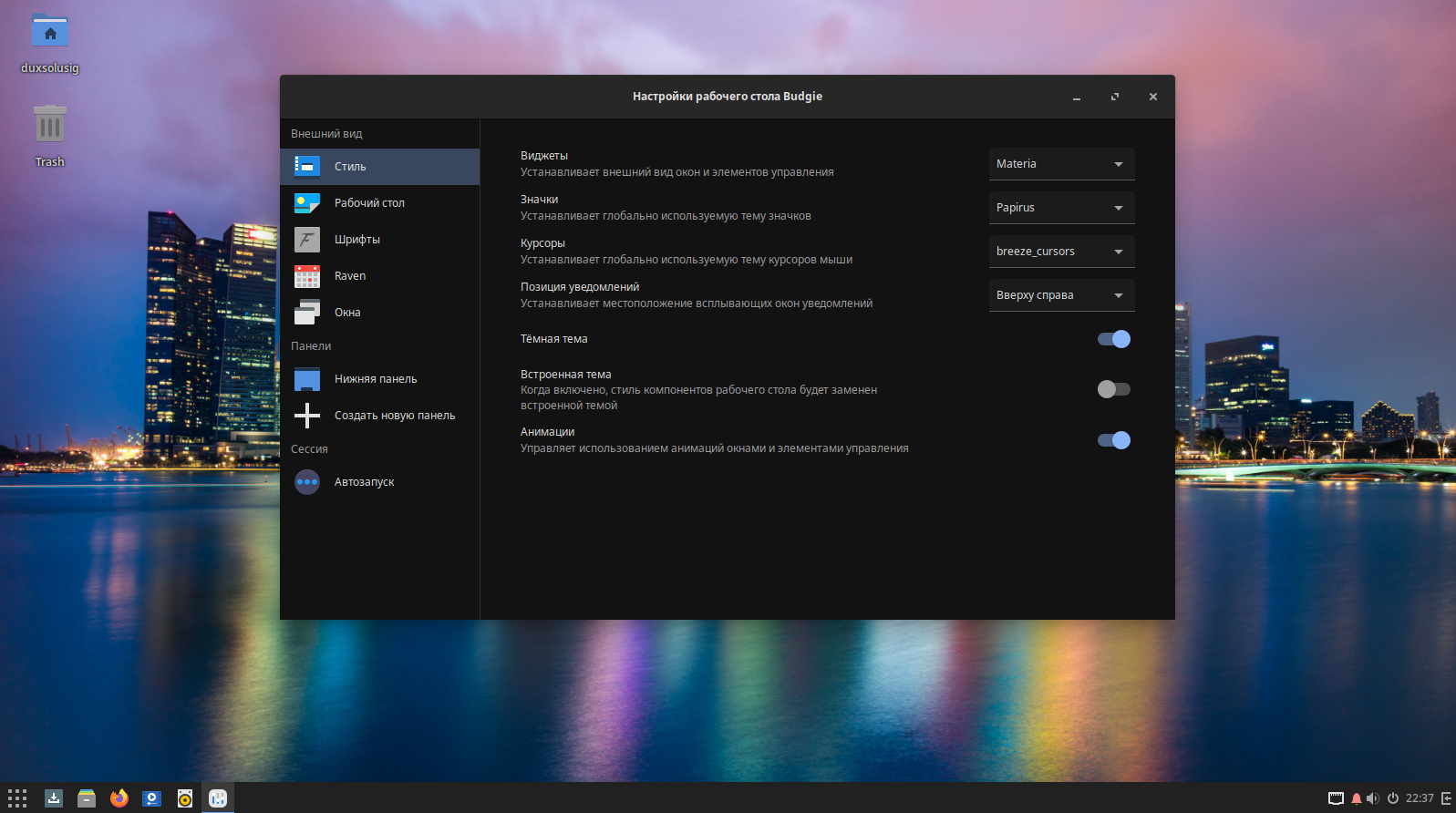Open the Окна windows settings
This screenshot has height=813, width=1456.
click(347, 313)
